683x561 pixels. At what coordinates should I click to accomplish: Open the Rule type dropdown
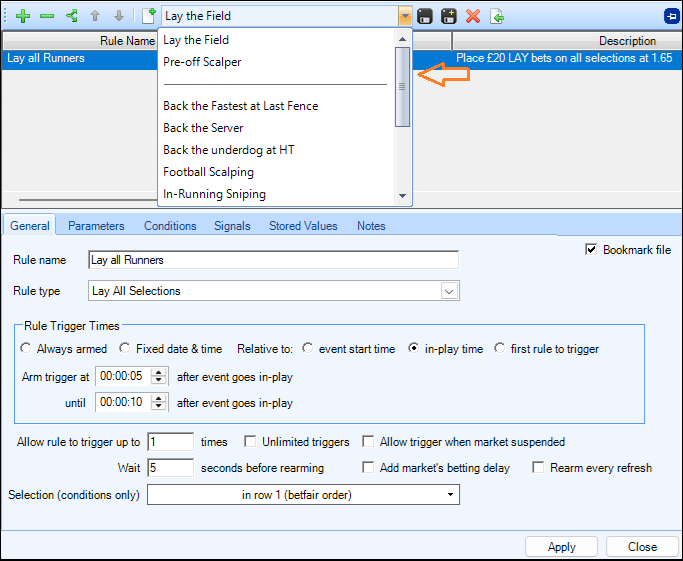449,291
